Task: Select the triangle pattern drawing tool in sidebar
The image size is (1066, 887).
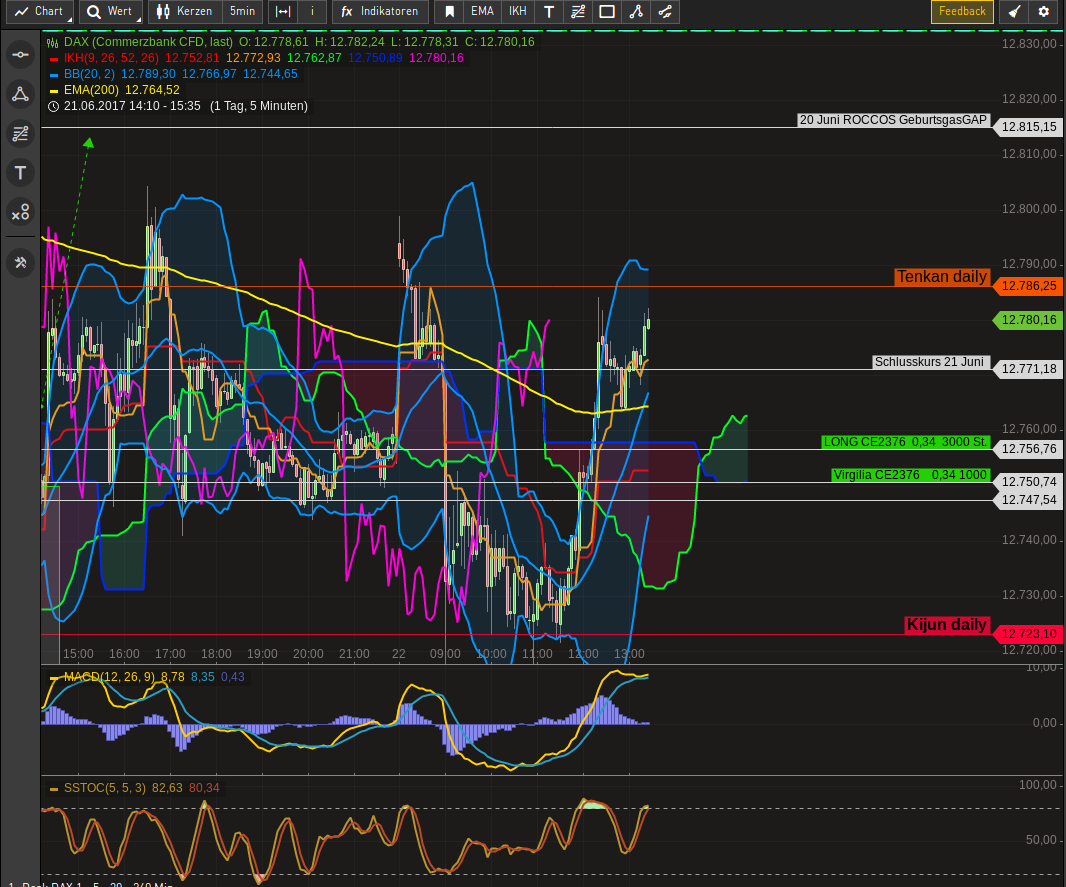Action: pyautogui.click(x=20, y=94)
